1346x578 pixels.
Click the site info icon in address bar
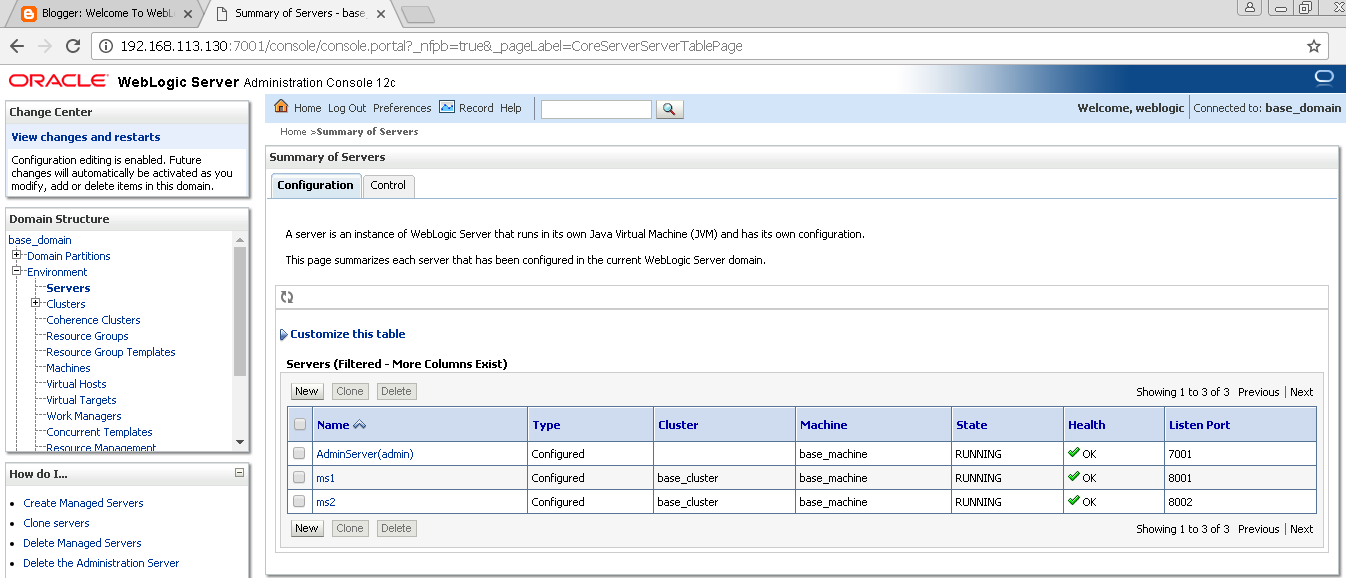point(106,46)
